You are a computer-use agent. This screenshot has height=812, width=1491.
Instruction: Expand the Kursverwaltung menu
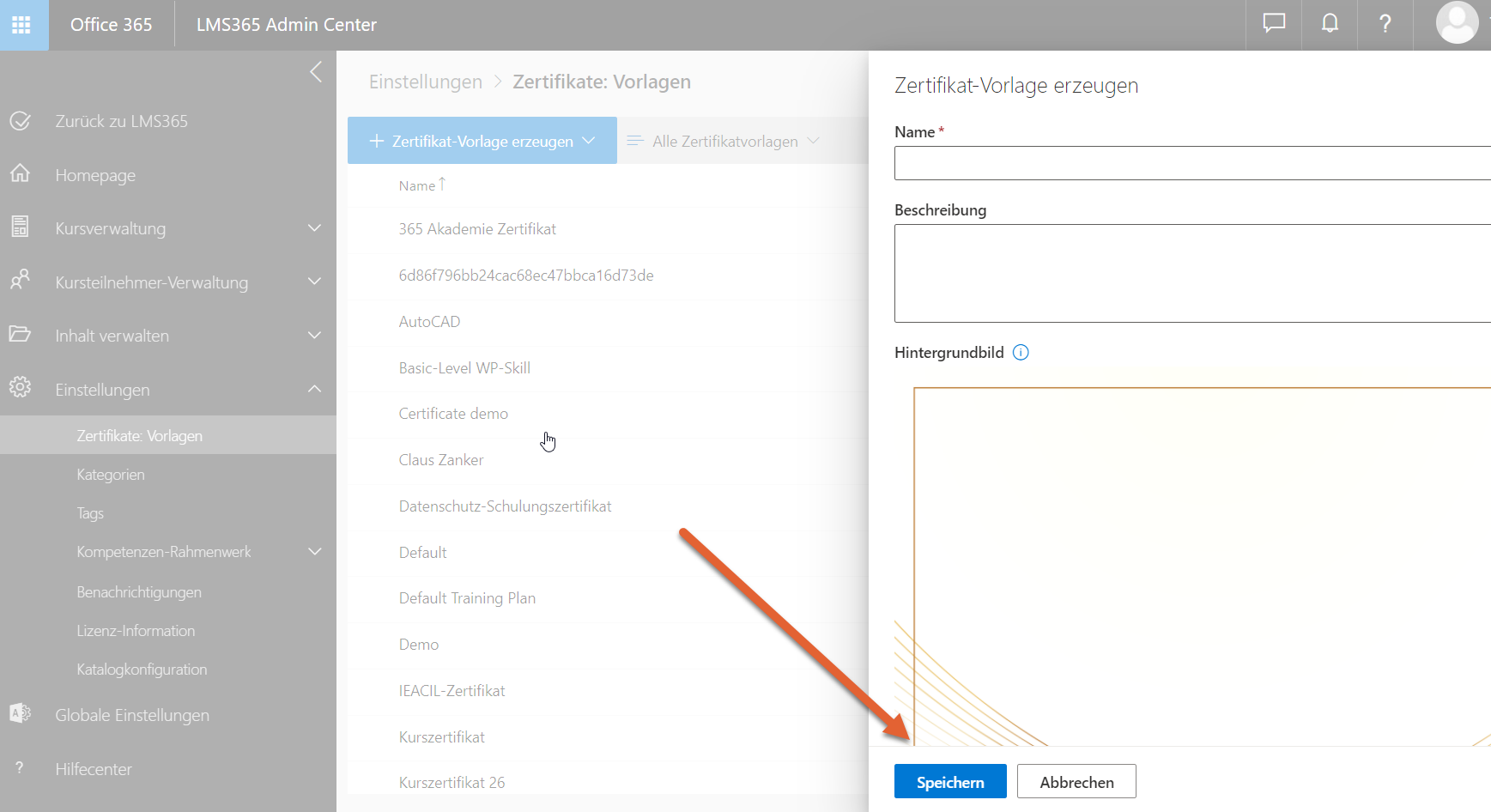(314, 228)
